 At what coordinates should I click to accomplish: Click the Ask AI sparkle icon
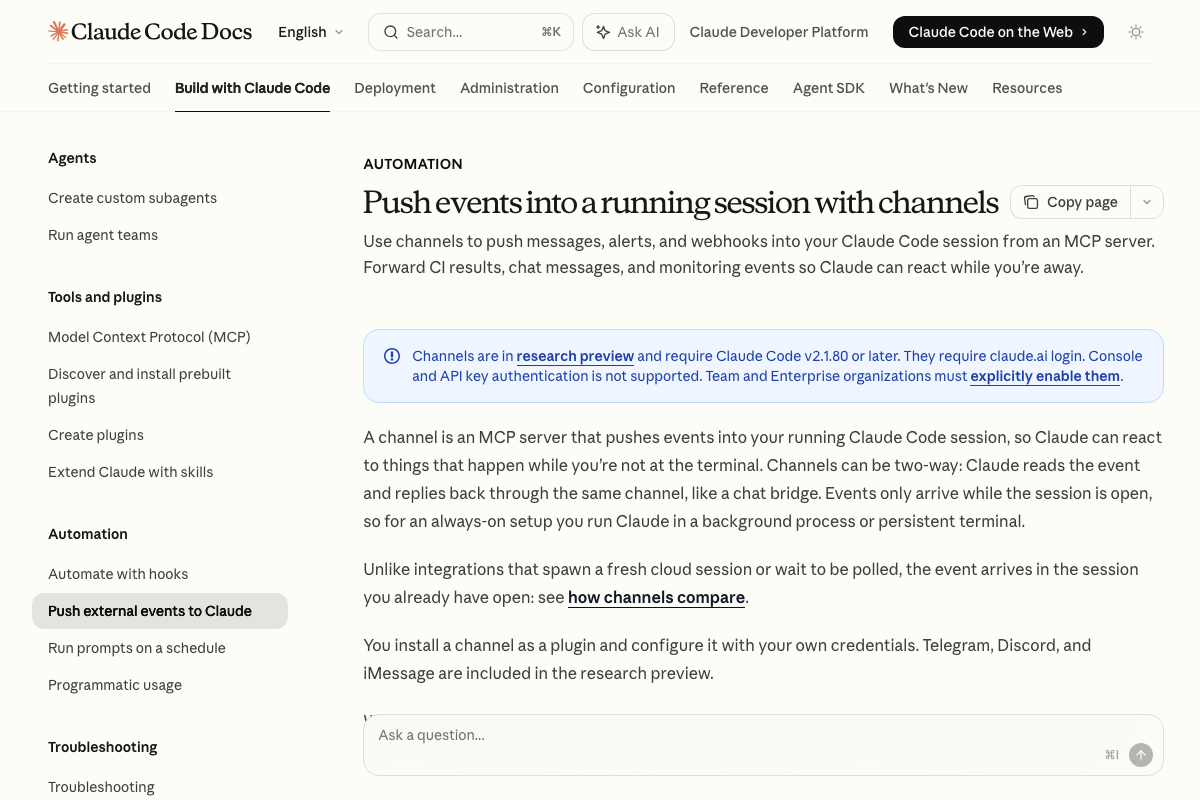pyautogui.click(x=603, y=31)
